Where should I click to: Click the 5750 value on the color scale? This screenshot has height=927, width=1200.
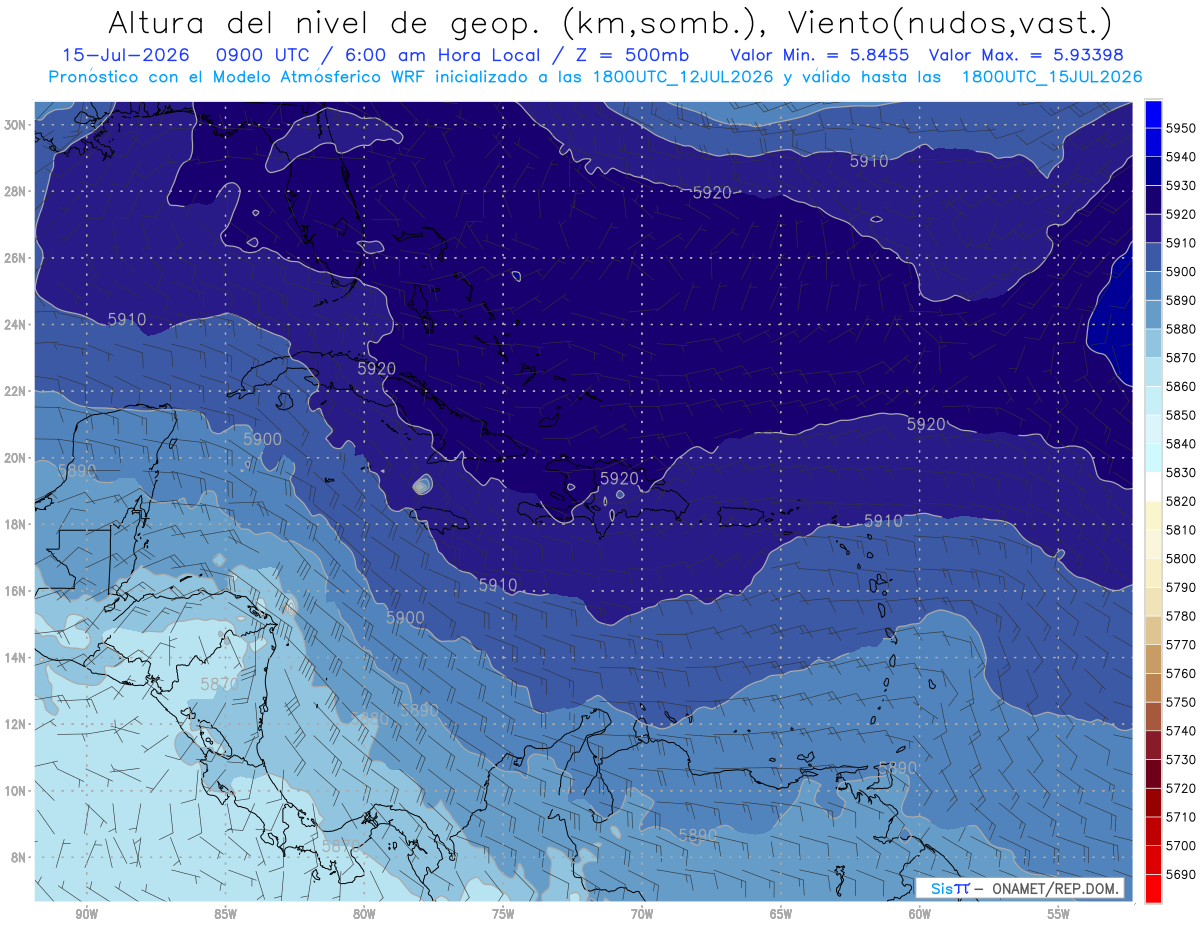(1181, 702)
